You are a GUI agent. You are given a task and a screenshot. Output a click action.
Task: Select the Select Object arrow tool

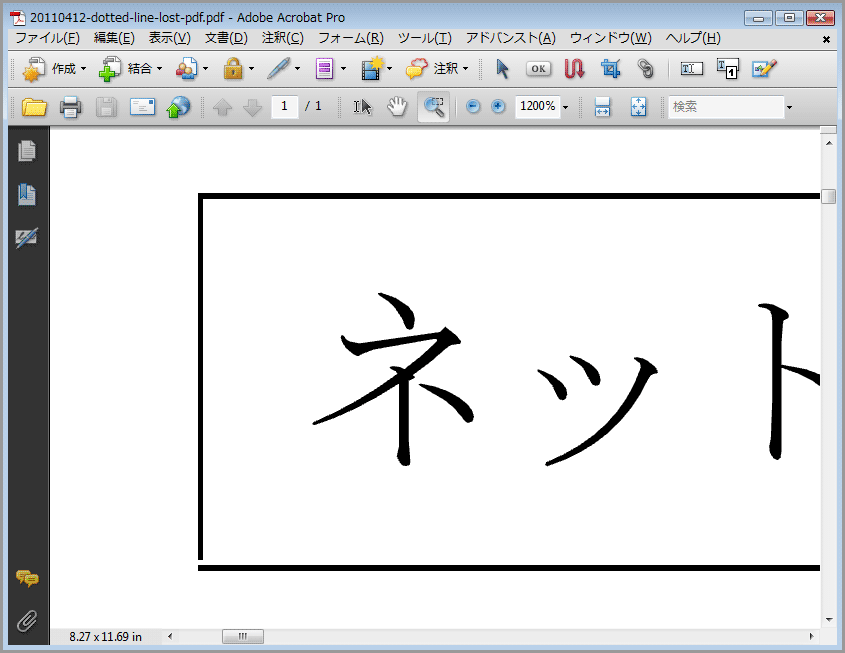(502, 69)
